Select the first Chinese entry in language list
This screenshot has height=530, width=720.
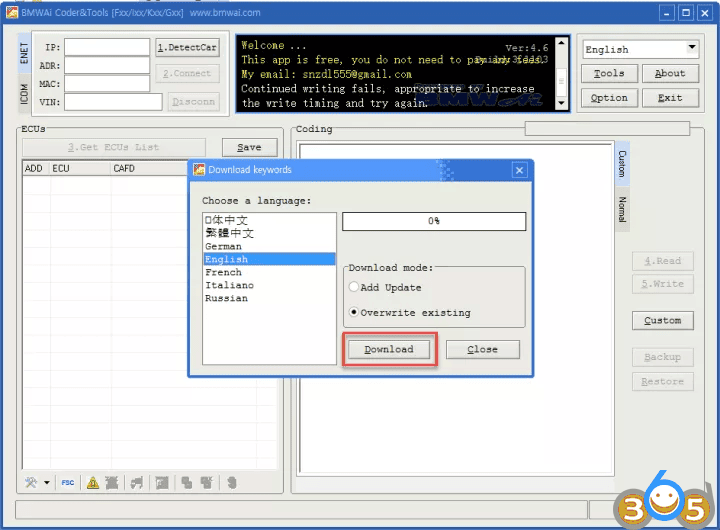coord(269,220)
